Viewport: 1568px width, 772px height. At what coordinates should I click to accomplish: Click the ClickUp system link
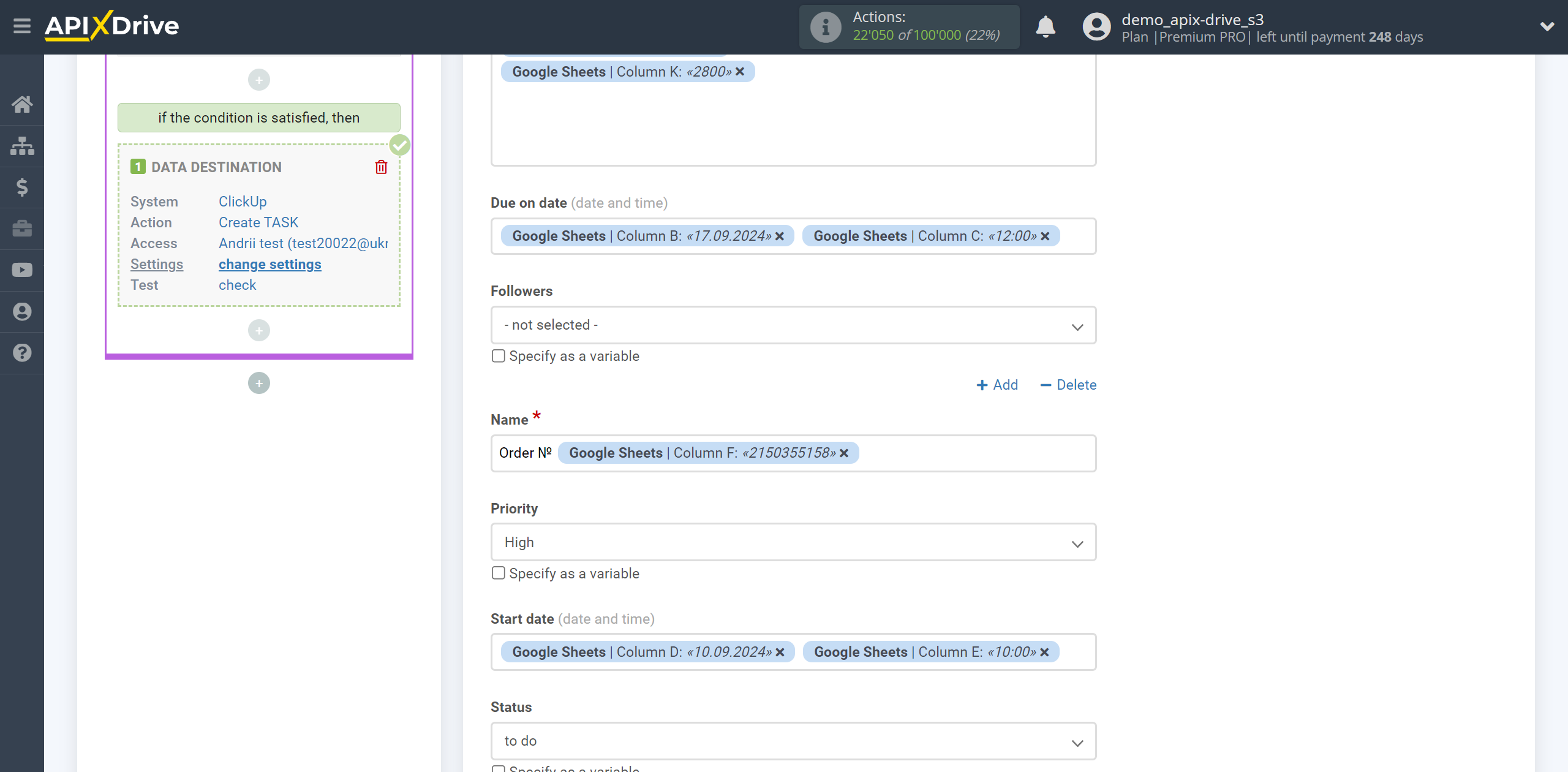point(243,202)
